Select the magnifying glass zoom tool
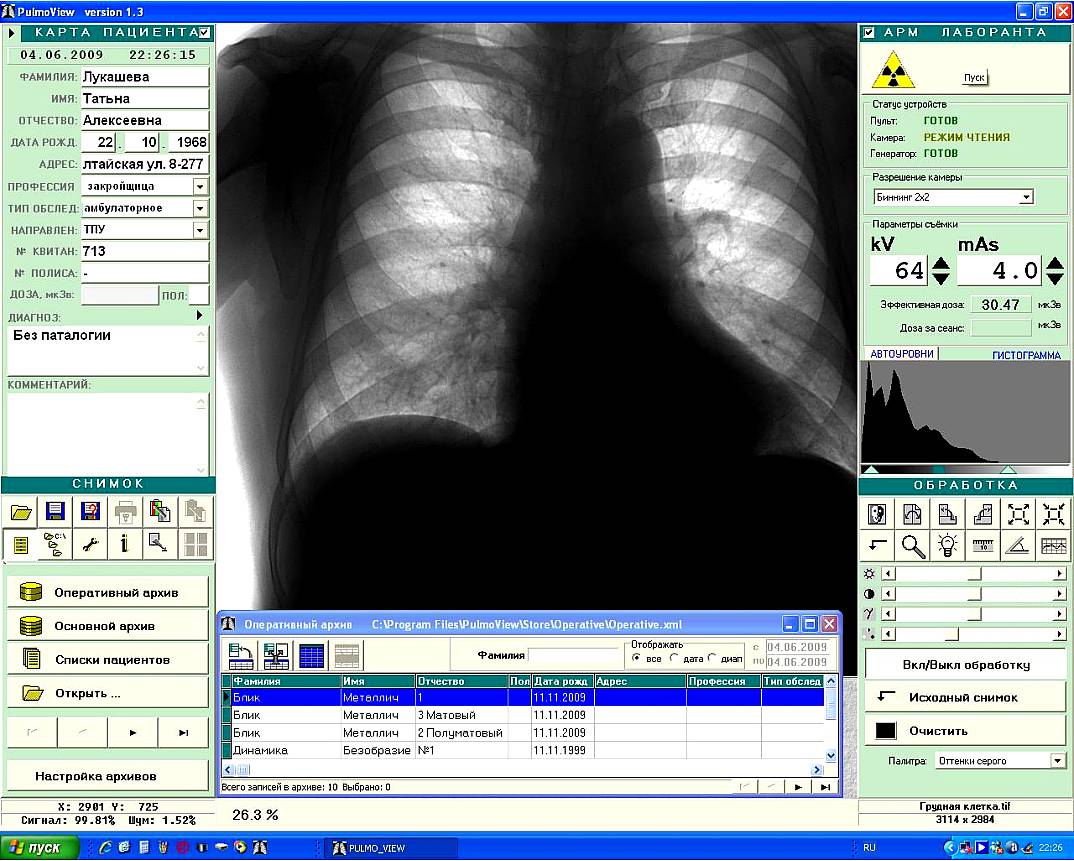 click(x=912, y=546)
